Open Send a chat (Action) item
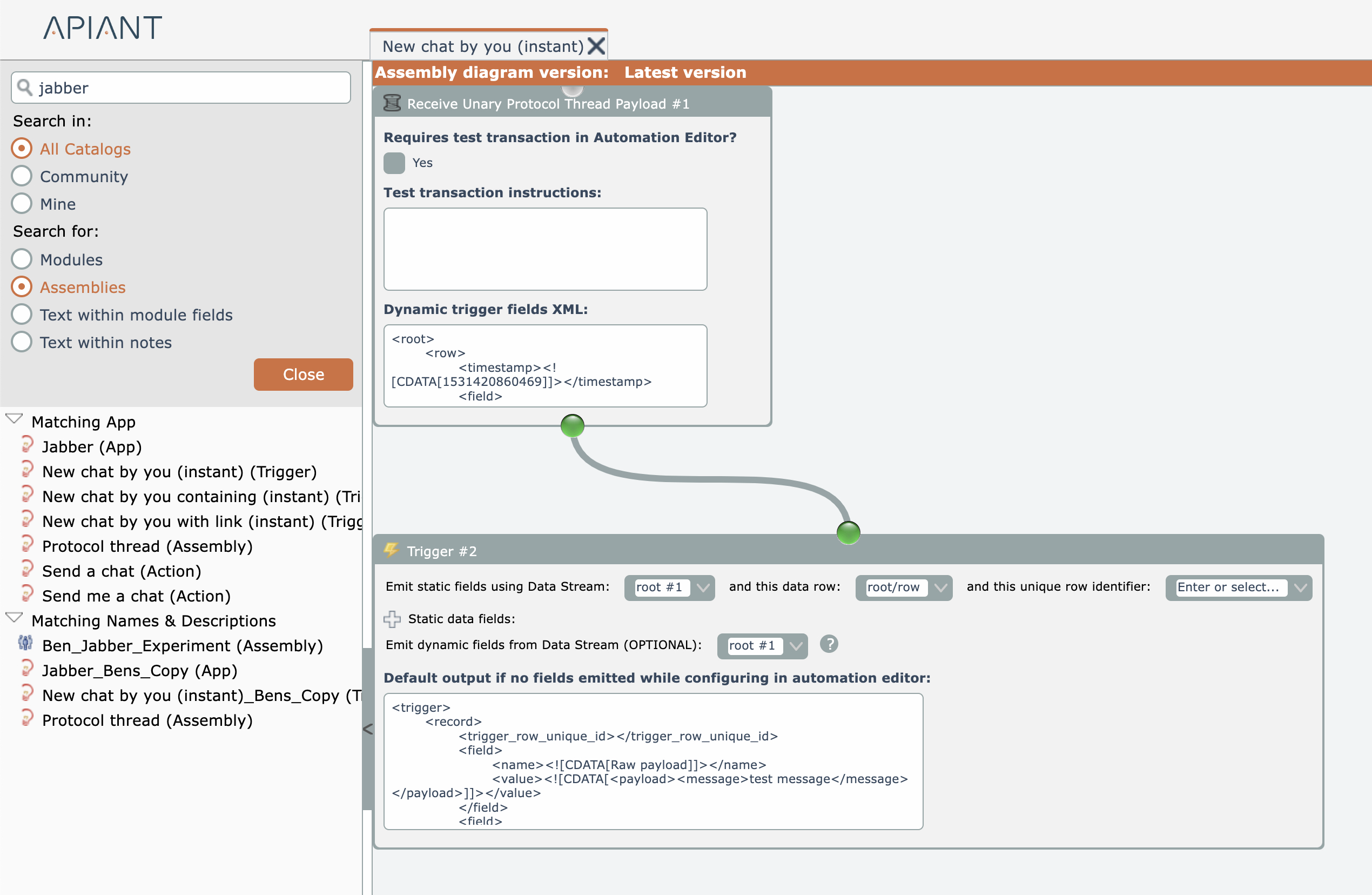The image size is (1372, 895). pyautogui.click(x=122, y=571)
